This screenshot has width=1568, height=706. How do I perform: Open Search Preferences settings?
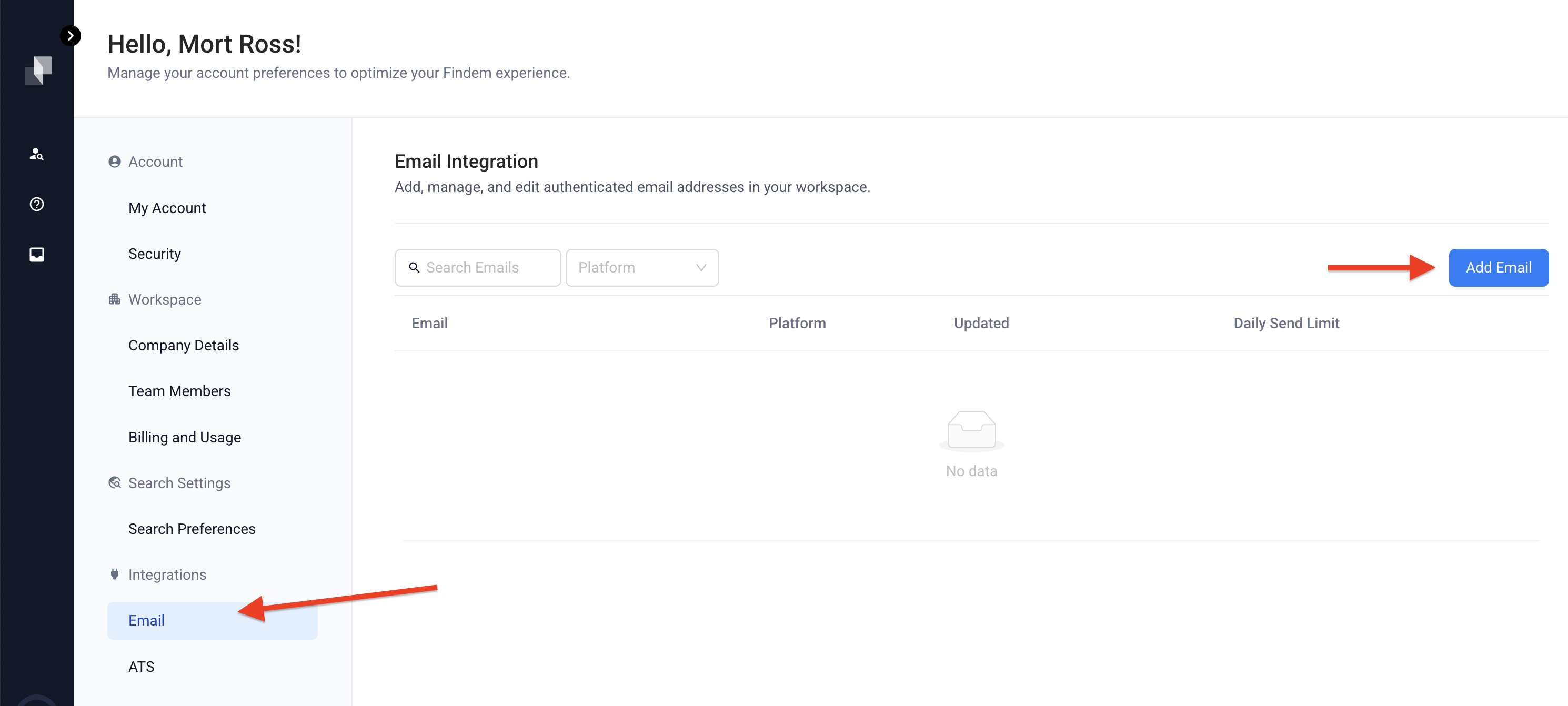(192, 529)
